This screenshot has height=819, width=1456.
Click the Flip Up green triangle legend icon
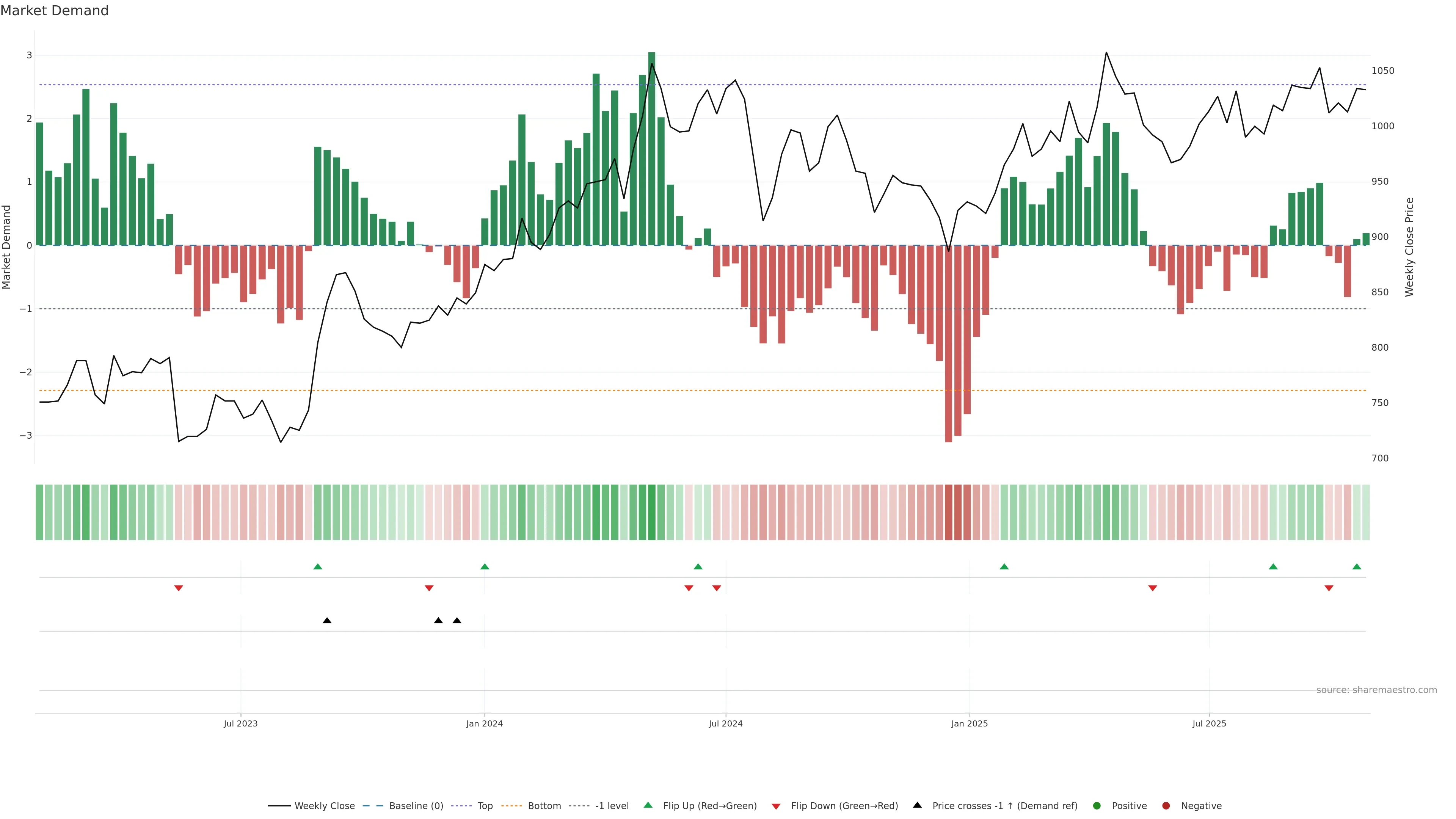(648, 805)
